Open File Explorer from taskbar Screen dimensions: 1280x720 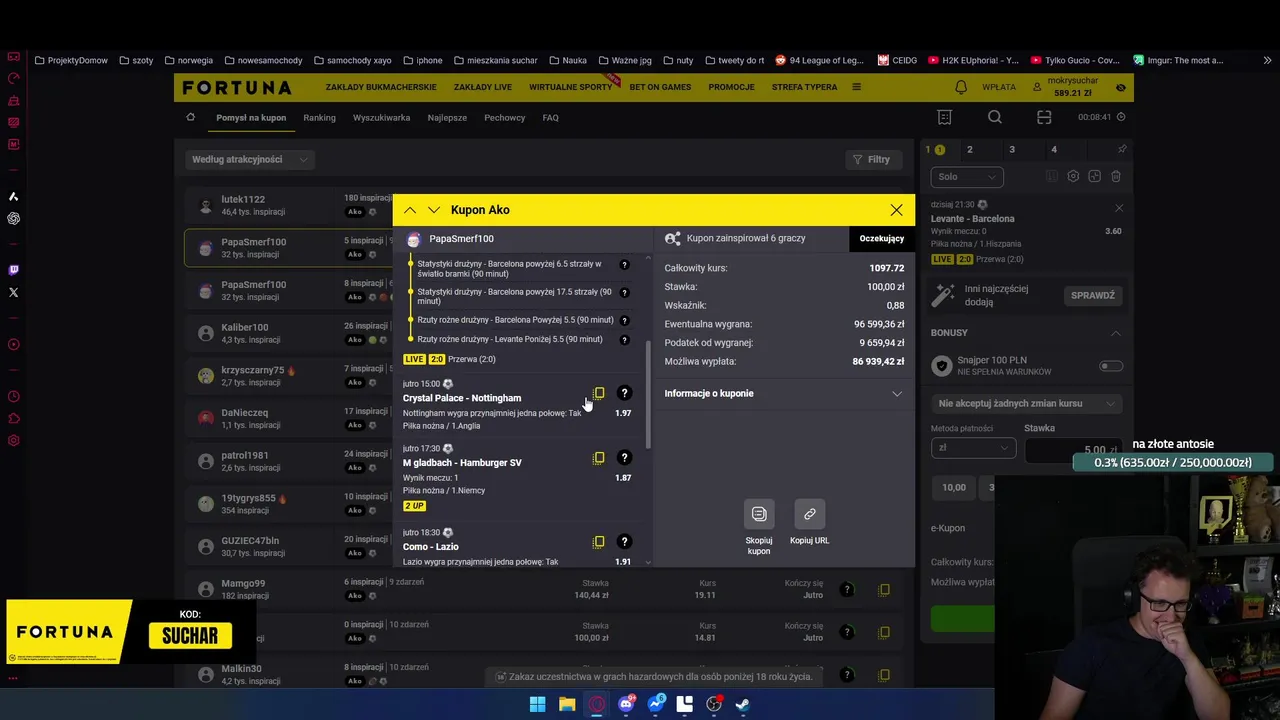click(567, 704)
